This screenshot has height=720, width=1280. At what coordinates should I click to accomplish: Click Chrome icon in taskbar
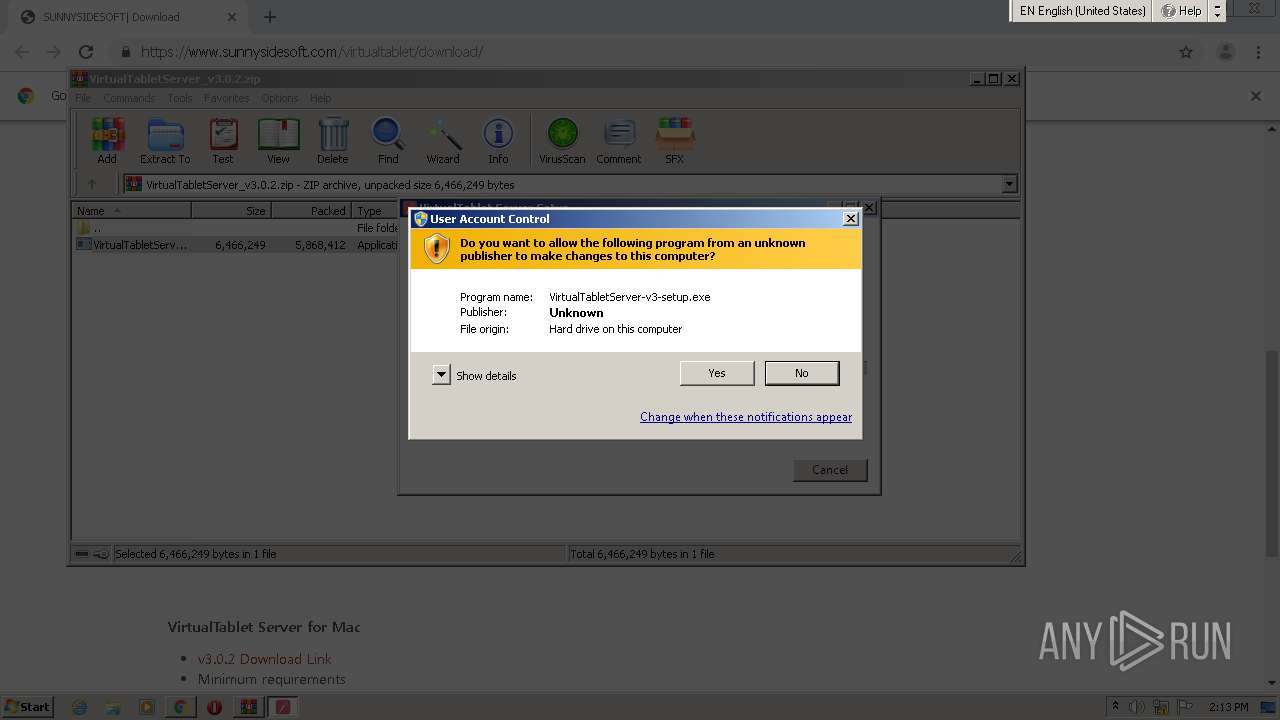(x=180, y=707)
